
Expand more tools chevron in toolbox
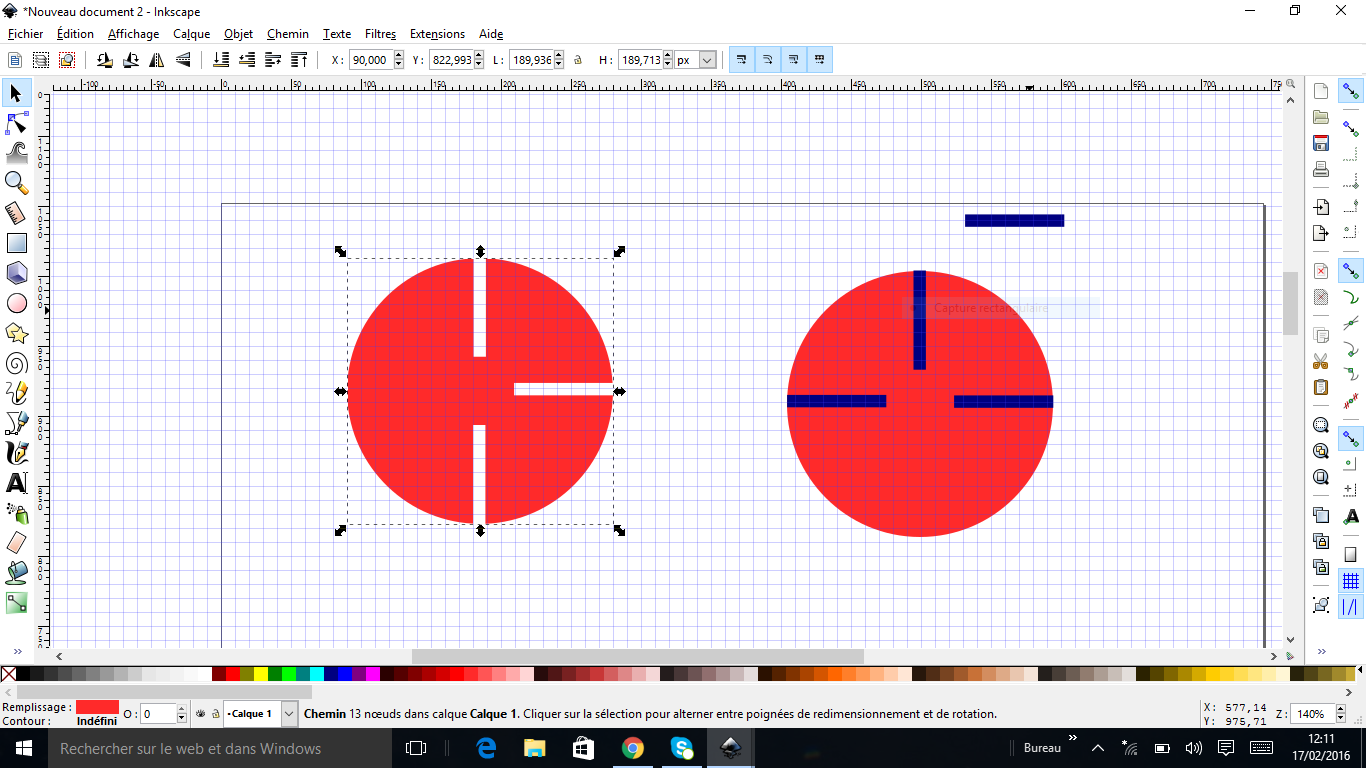coord(16,650)
